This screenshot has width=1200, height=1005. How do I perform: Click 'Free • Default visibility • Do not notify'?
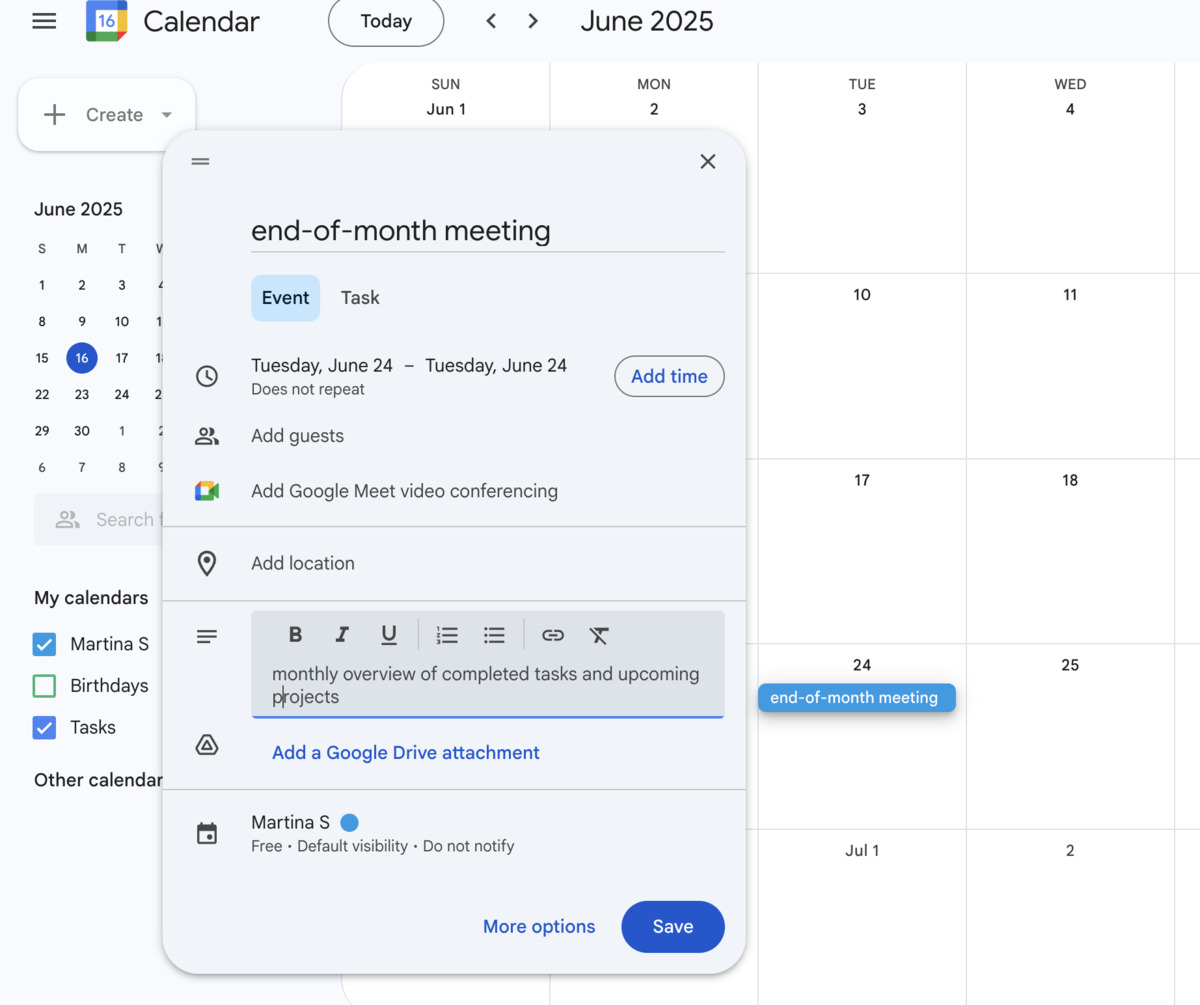pyautogui.click(x=383, y=846)
